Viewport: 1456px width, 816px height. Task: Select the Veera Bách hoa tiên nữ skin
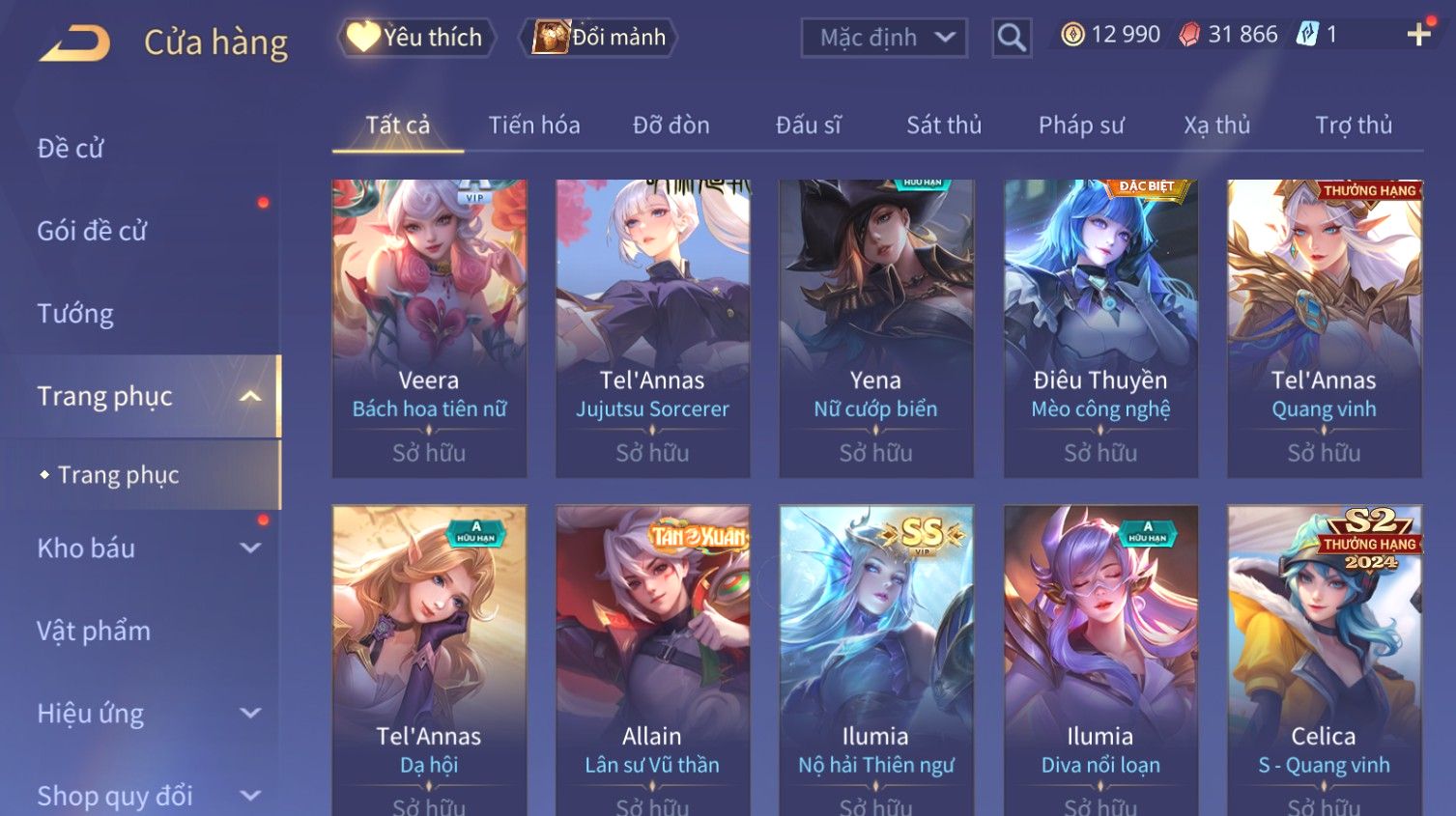429,328
